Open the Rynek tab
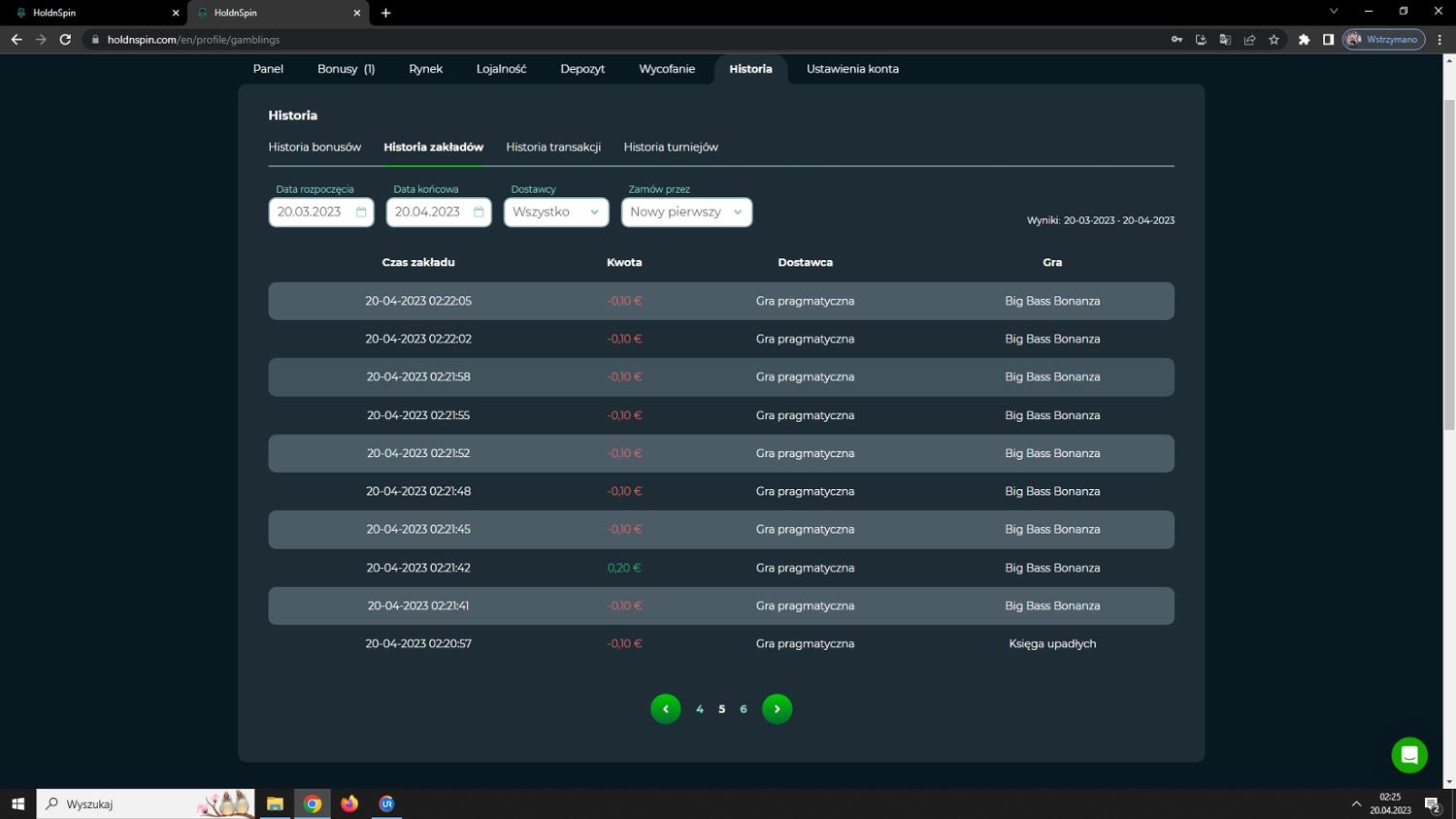 [425, 69]
